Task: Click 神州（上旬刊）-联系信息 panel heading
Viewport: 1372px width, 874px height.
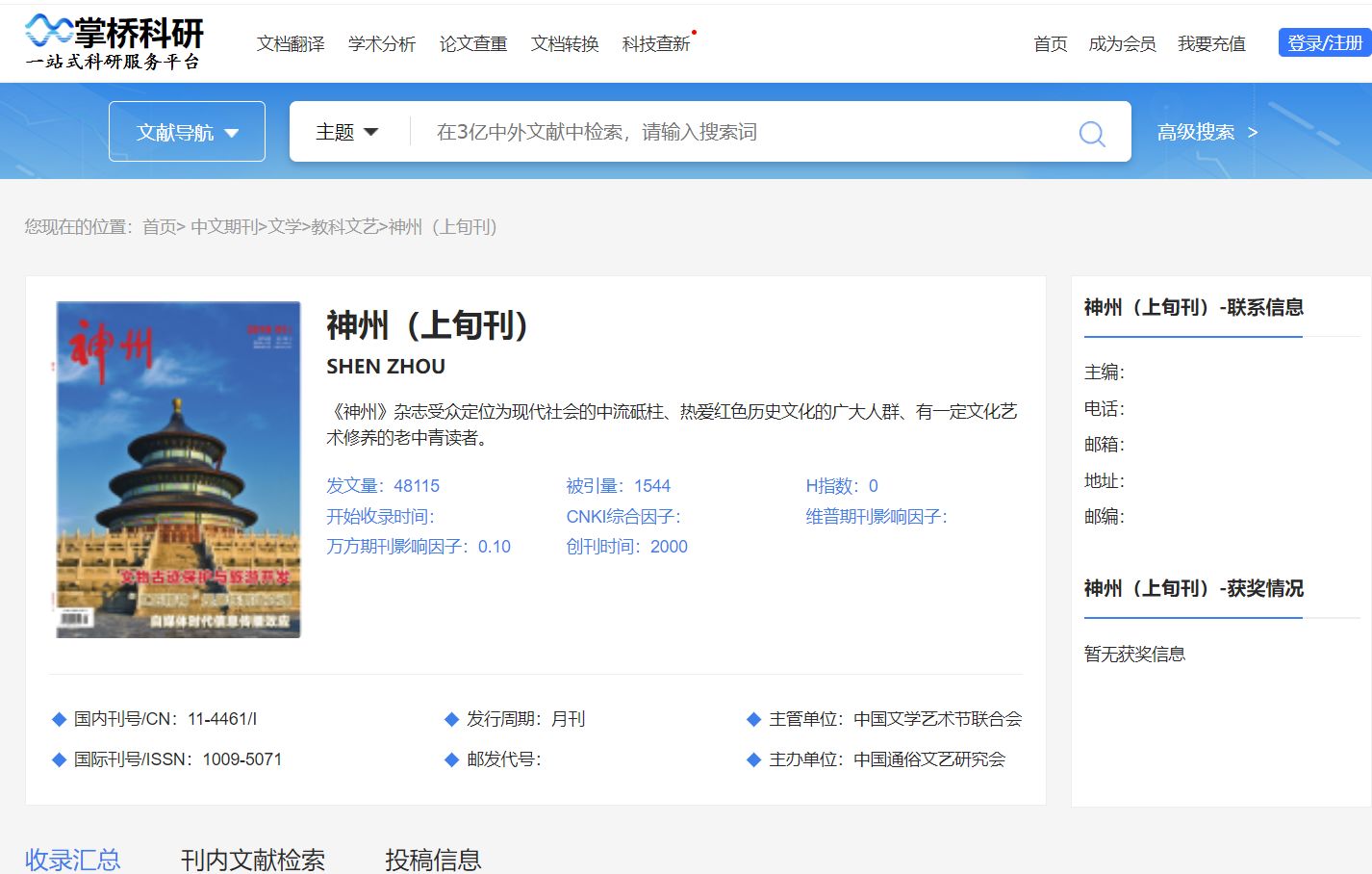Action: (x=1194, y=307)
